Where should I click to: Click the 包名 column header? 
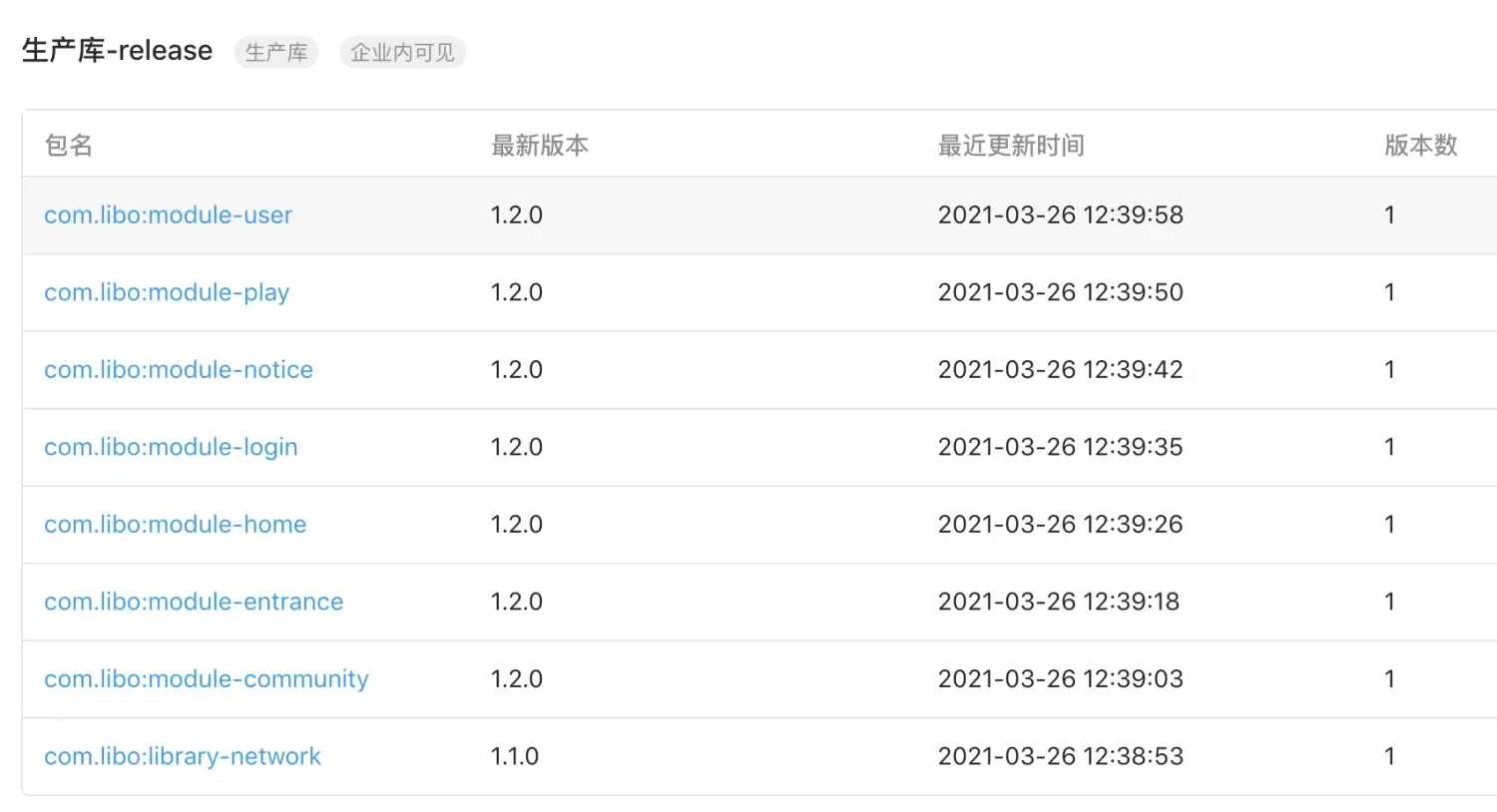[x=67, y=145]
